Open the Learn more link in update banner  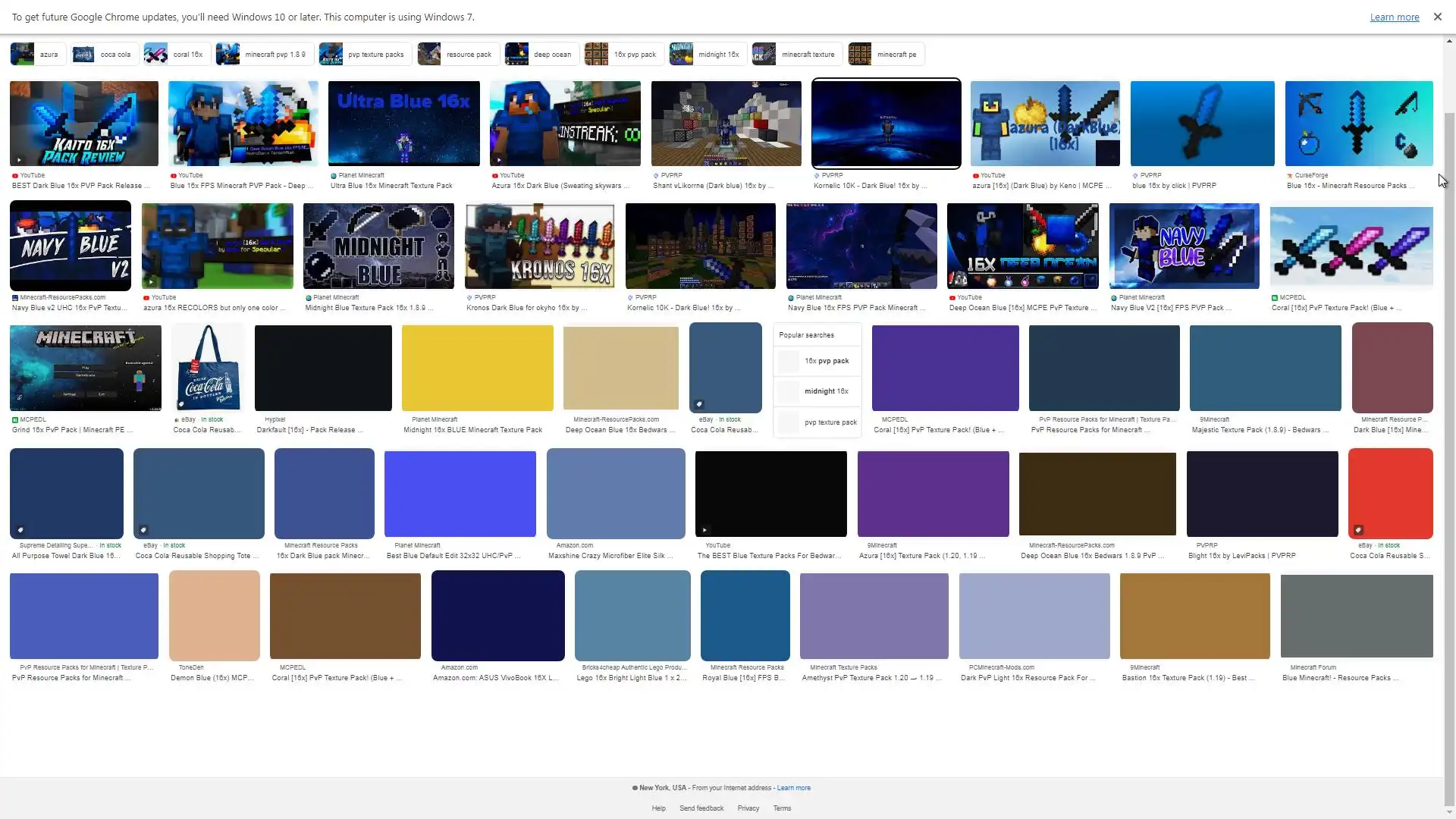pyautogui.click(x=1394, y=17)
